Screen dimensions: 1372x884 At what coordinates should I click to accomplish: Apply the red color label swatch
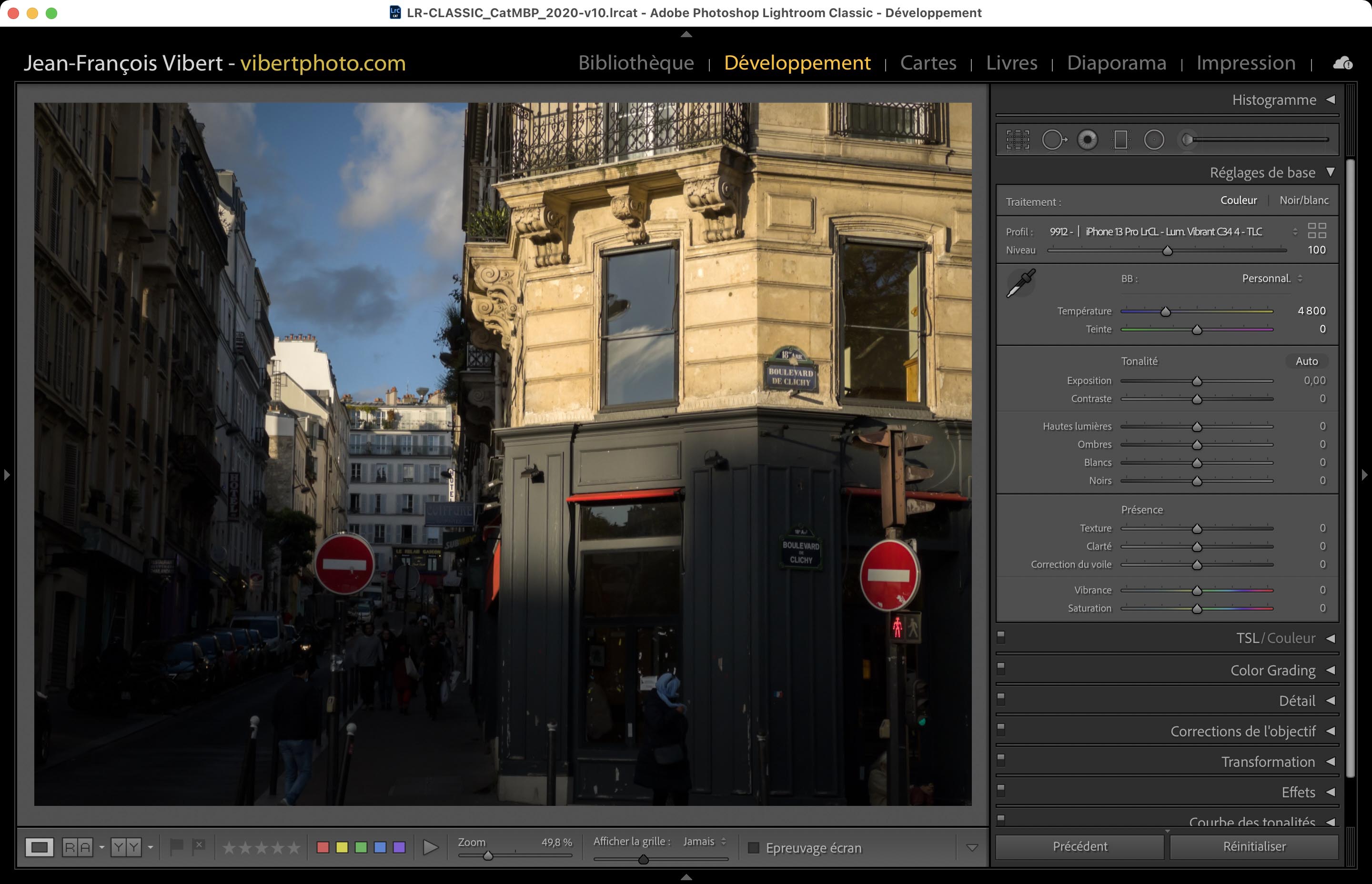[x=323, y=847]
